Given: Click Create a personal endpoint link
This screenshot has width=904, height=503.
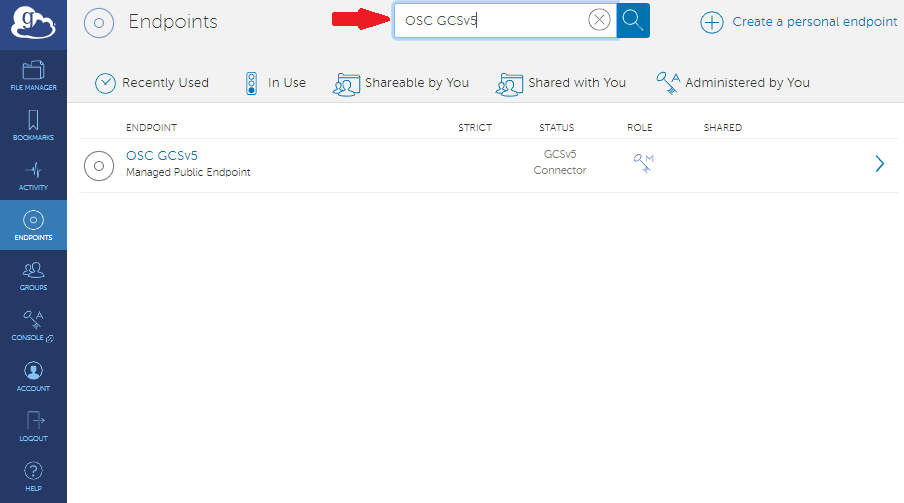Looking at the screenshot, I should [x=815, y=22].
